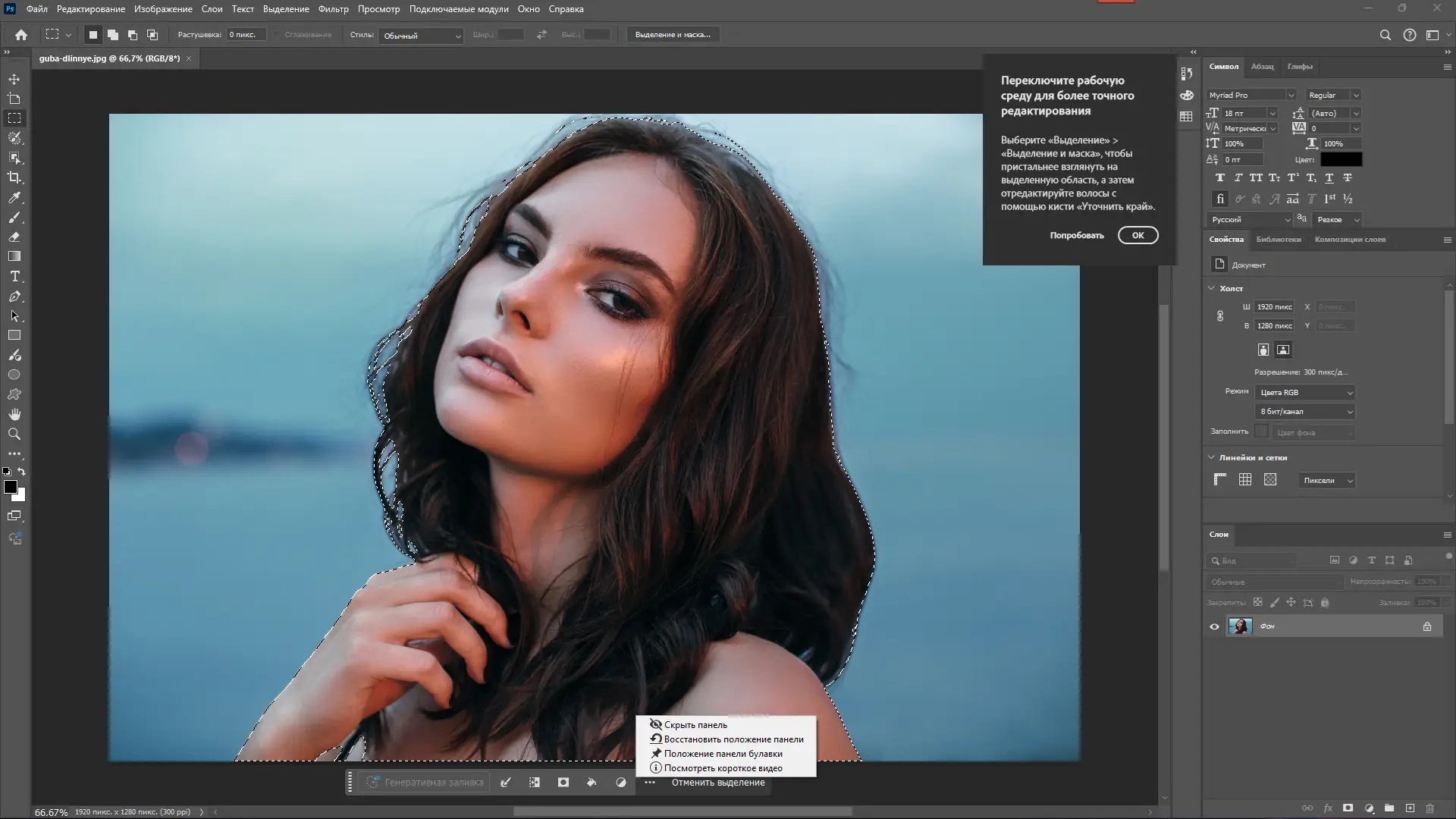Image resolution: width=1456 pixels, height=819 pixels.
Task: Toggle Quick Mask mode
Action: point(14,516)
